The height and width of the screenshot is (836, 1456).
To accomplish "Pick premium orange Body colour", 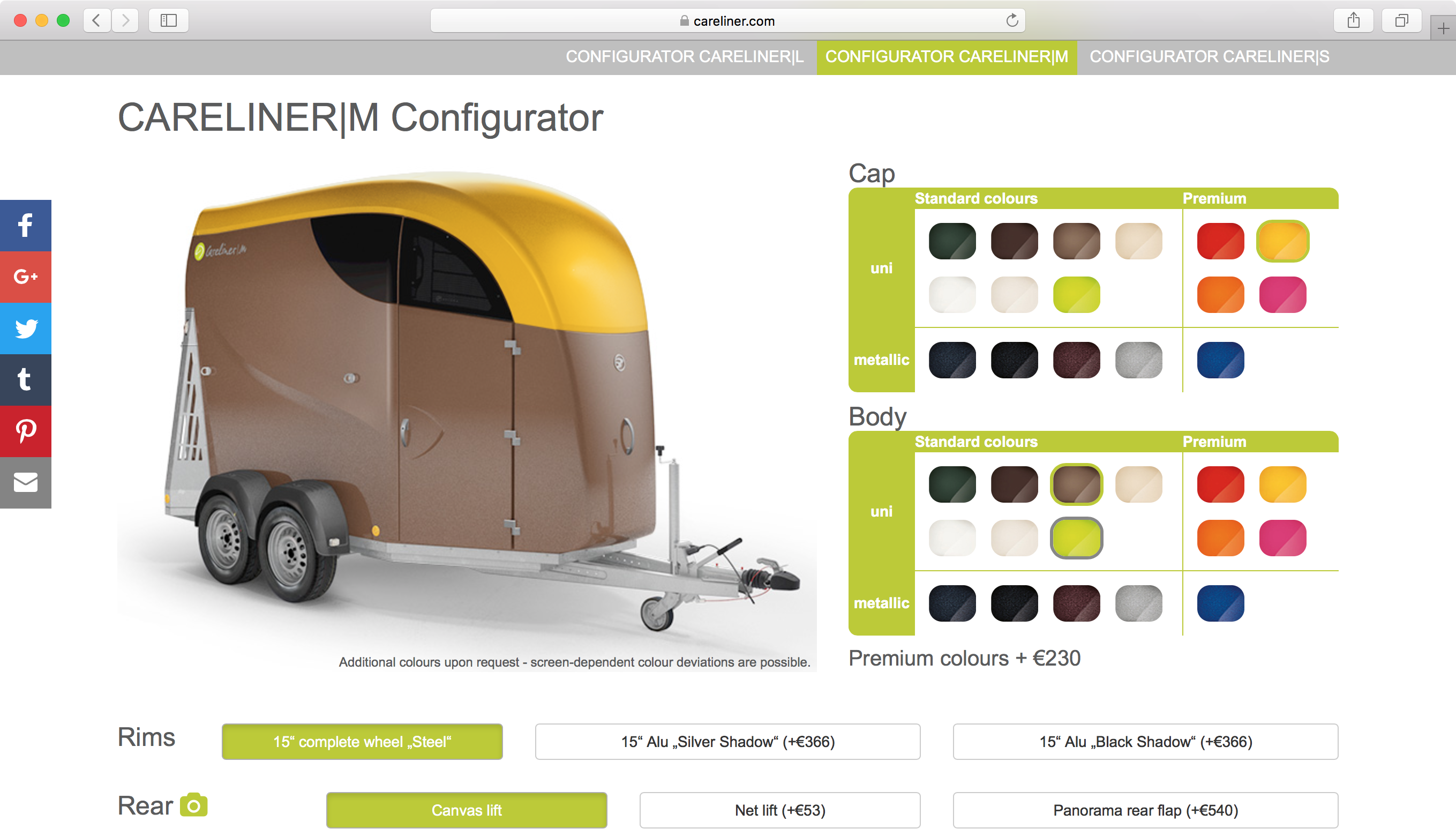I will pyautogui.click(x=1221, y=538).
